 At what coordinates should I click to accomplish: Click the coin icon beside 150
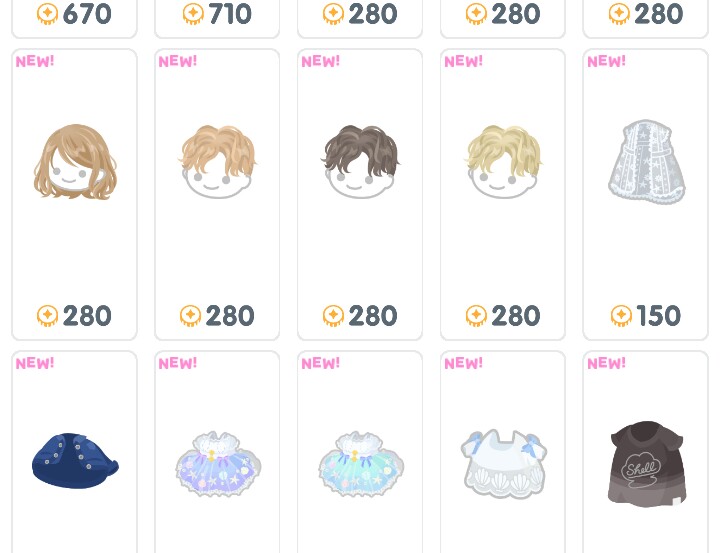pyautogui.click(x=621, y=316)
